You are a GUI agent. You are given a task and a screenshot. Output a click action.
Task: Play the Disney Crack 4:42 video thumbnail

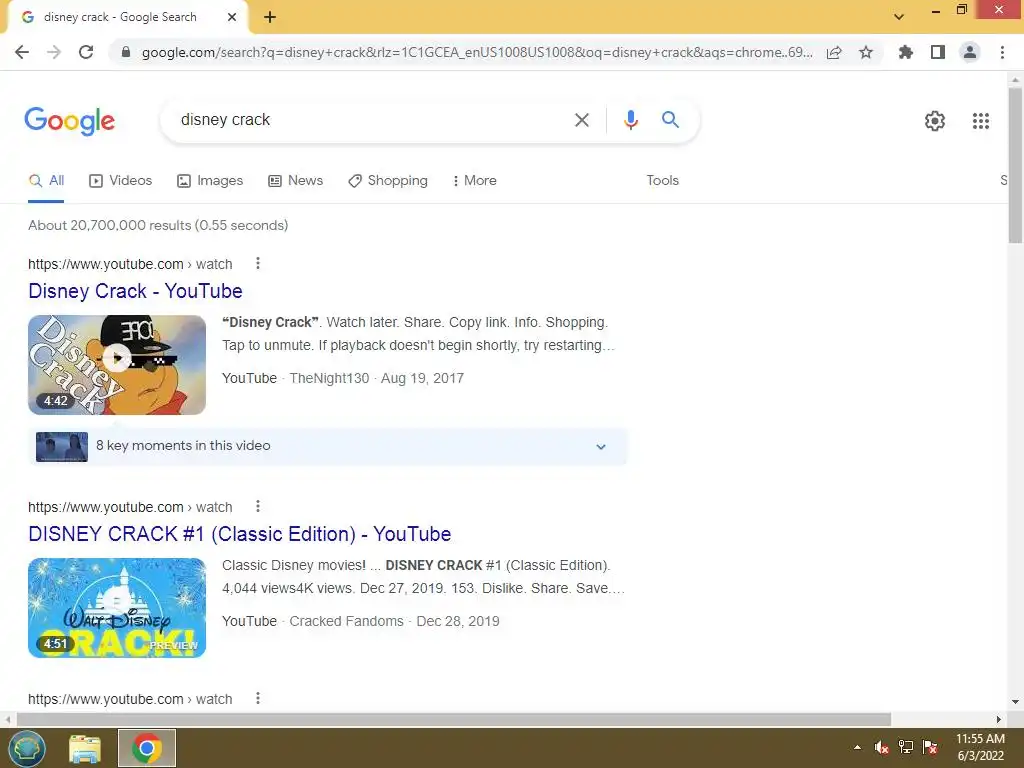click(x=117, y=365)
